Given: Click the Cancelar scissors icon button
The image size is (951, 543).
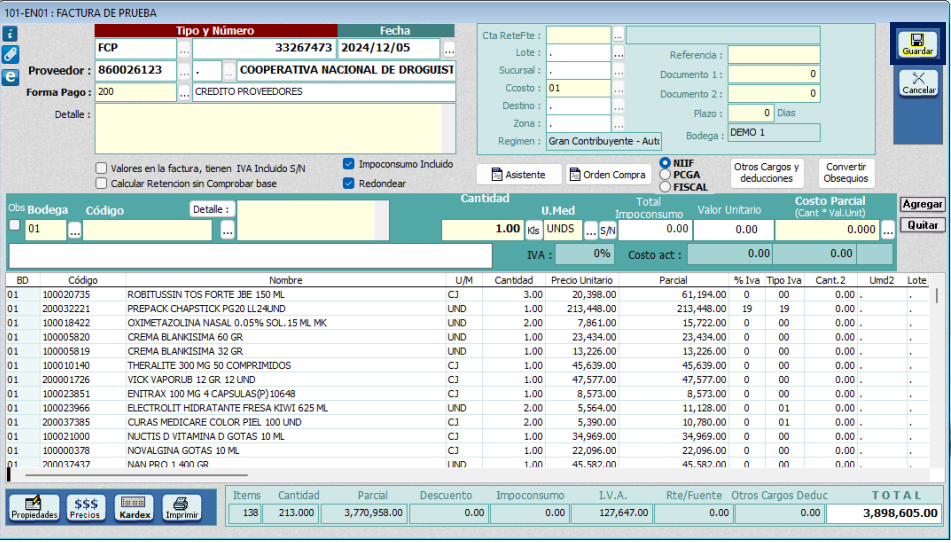Looking at the screenshot, I should point(918,83).
